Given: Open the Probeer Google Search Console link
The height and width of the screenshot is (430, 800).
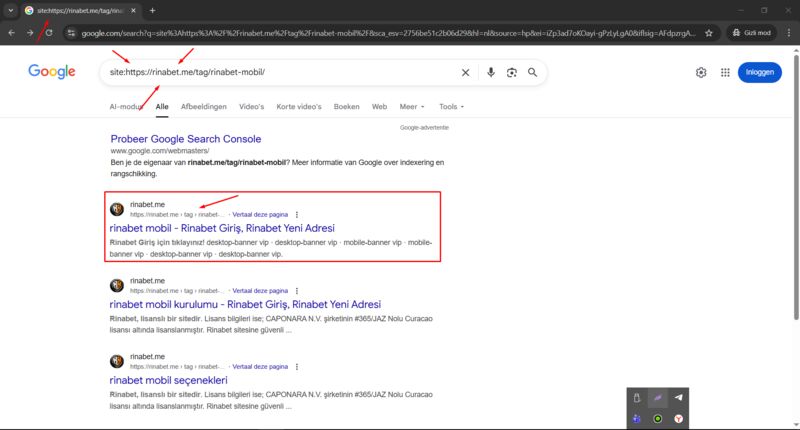Looking at the screenshot, I should pyautogui.click(x=186, y=139).
